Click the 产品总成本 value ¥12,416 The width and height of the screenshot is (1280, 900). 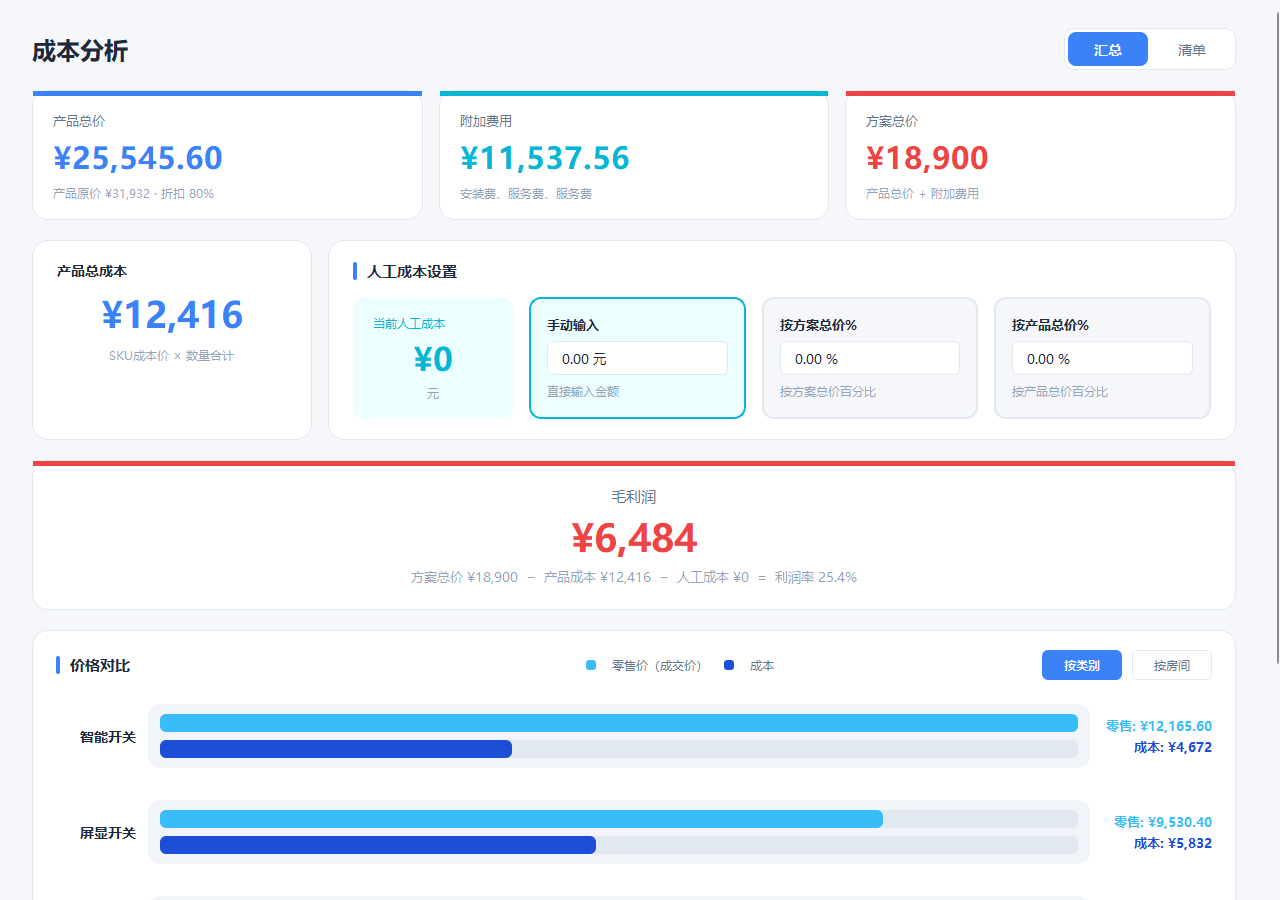coord(172,315)
